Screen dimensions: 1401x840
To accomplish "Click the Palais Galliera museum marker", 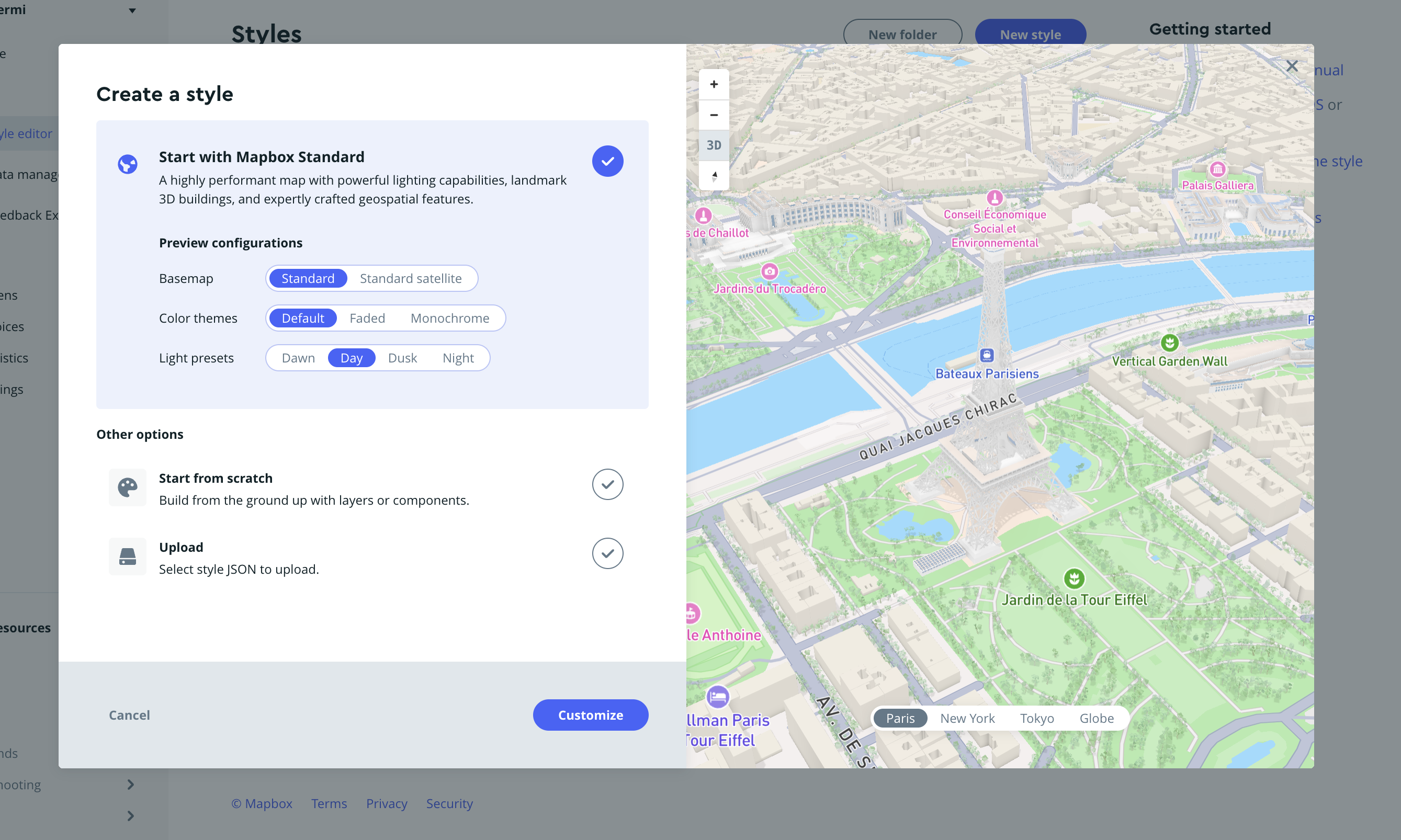I will pos(1217,169).
